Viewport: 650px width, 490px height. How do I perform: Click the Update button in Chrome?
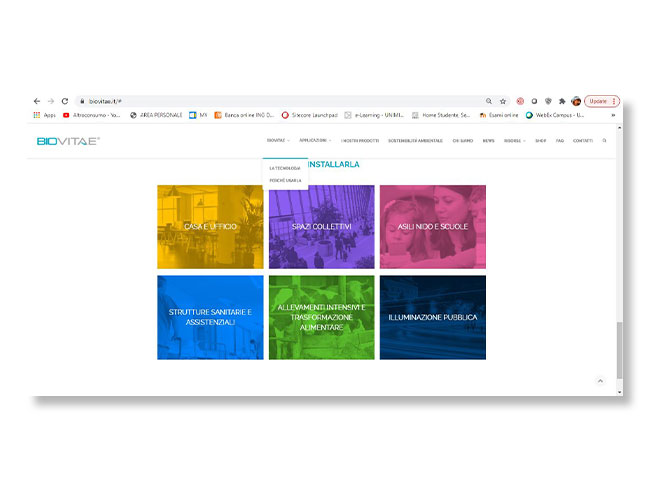(x=601, y=101)
